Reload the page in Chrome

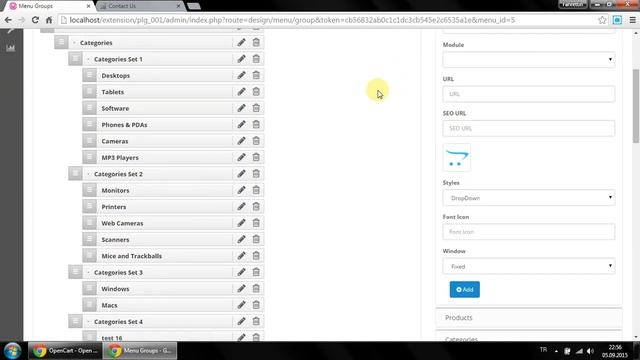35,20
